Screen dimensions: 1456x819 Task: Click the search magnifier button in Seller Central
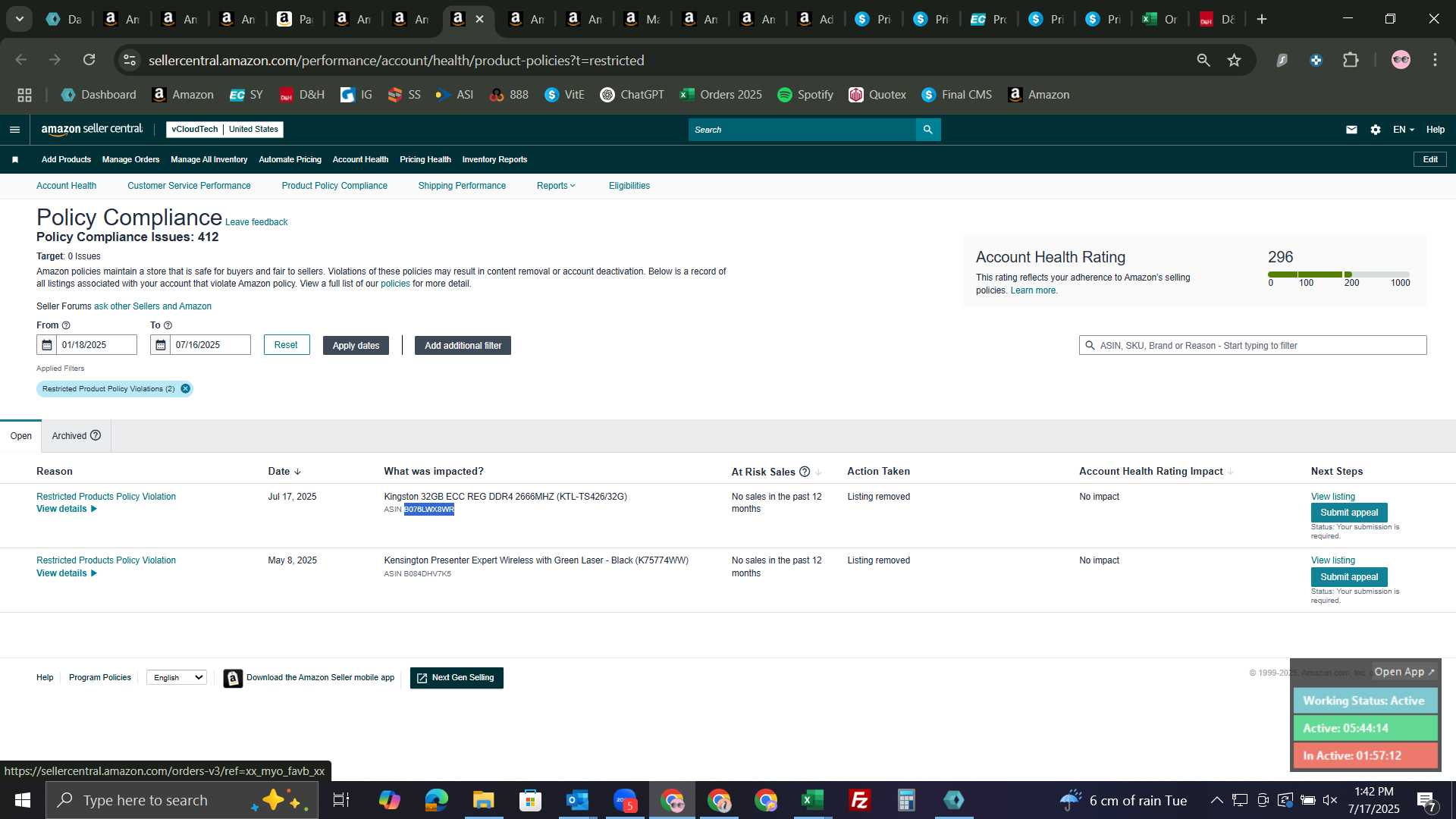(928, 130)
